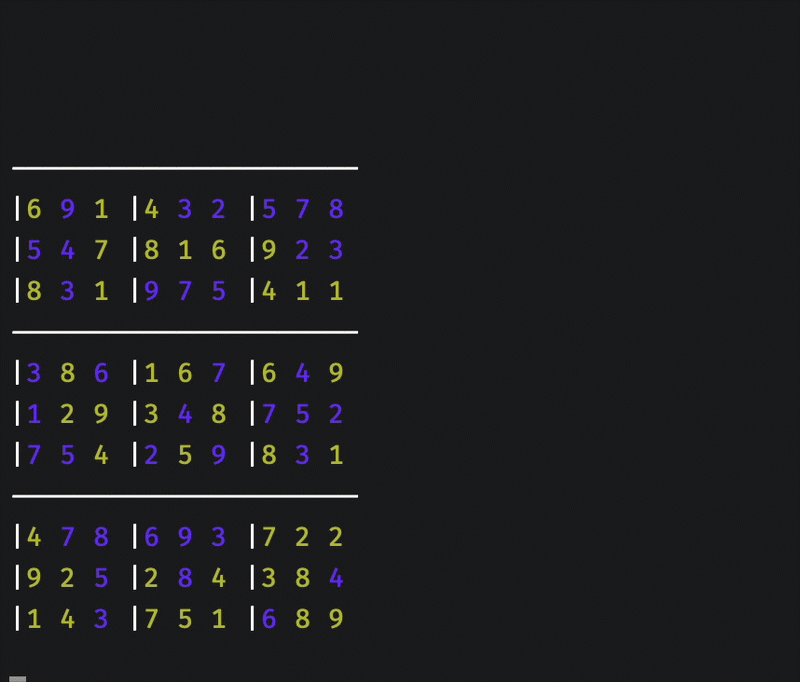This screenshot has height=682, width=800.
Task: Select the purple 5 in the '9 7 5' group
Action: point(218,291)
